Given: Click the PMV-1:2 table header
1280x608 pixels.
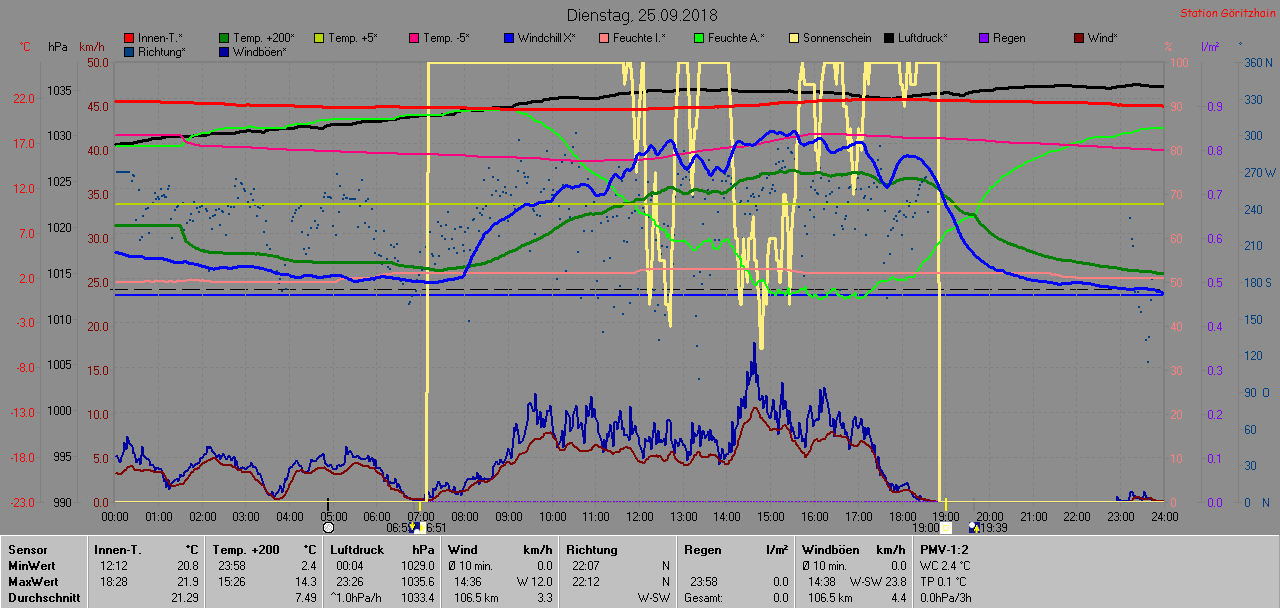Looking at the screenshot, I should click(944, 549).
